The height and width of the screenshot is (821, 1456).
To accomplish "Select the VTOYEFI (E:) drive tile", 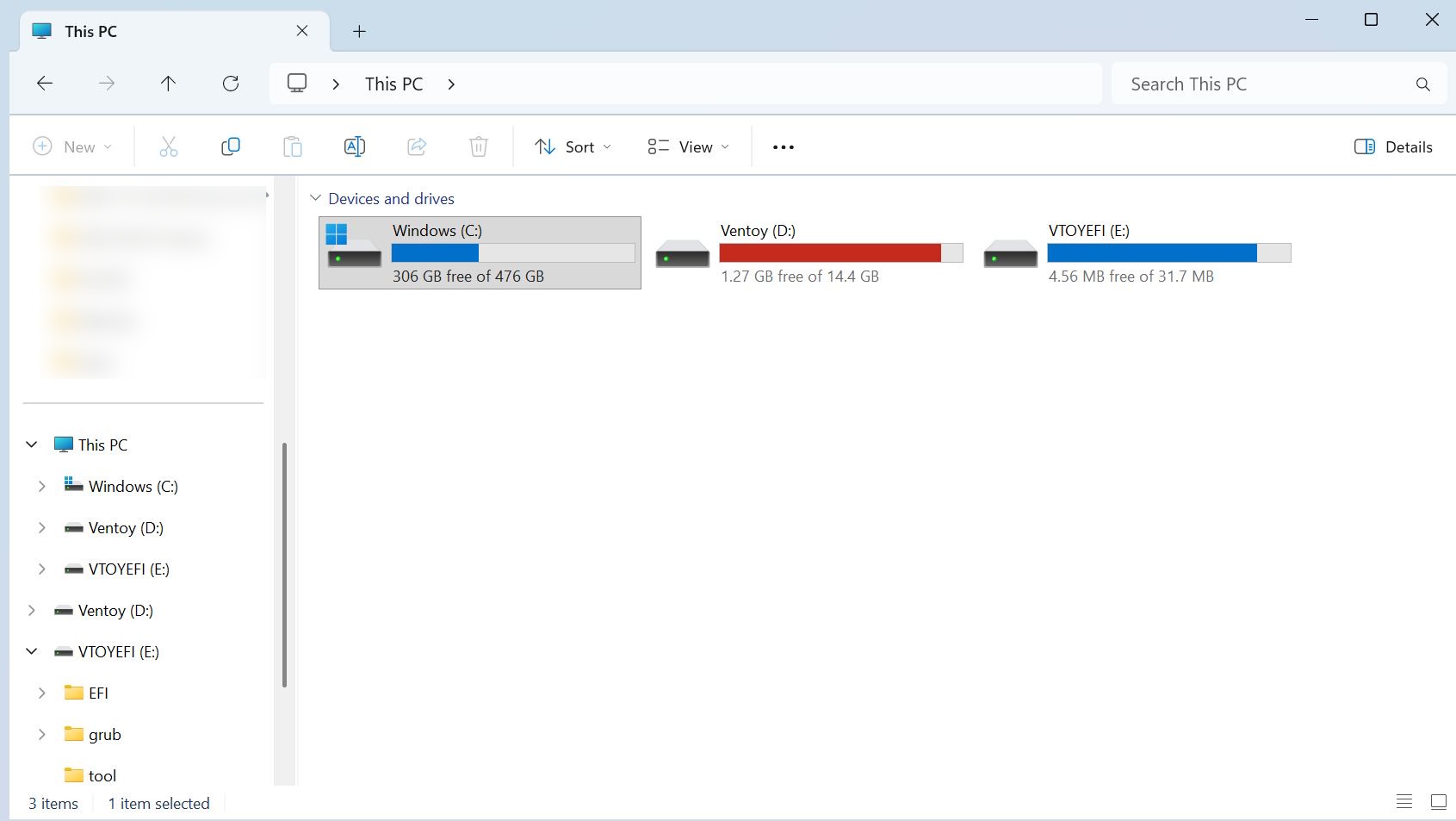I will tap(1136, 252).
